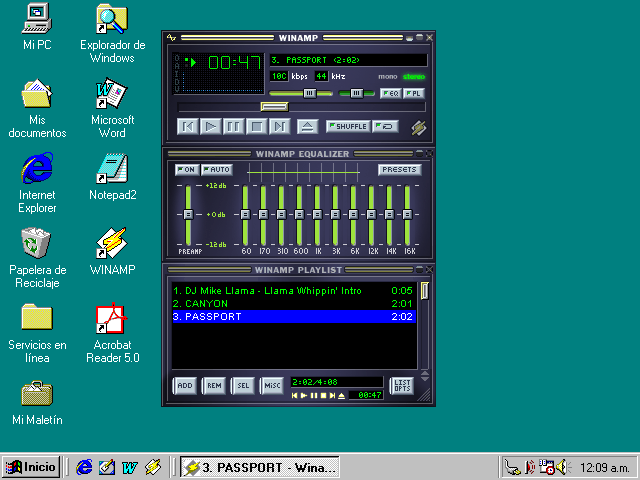
Task: Click mini eject button in playlist footer
Action: 342,396
